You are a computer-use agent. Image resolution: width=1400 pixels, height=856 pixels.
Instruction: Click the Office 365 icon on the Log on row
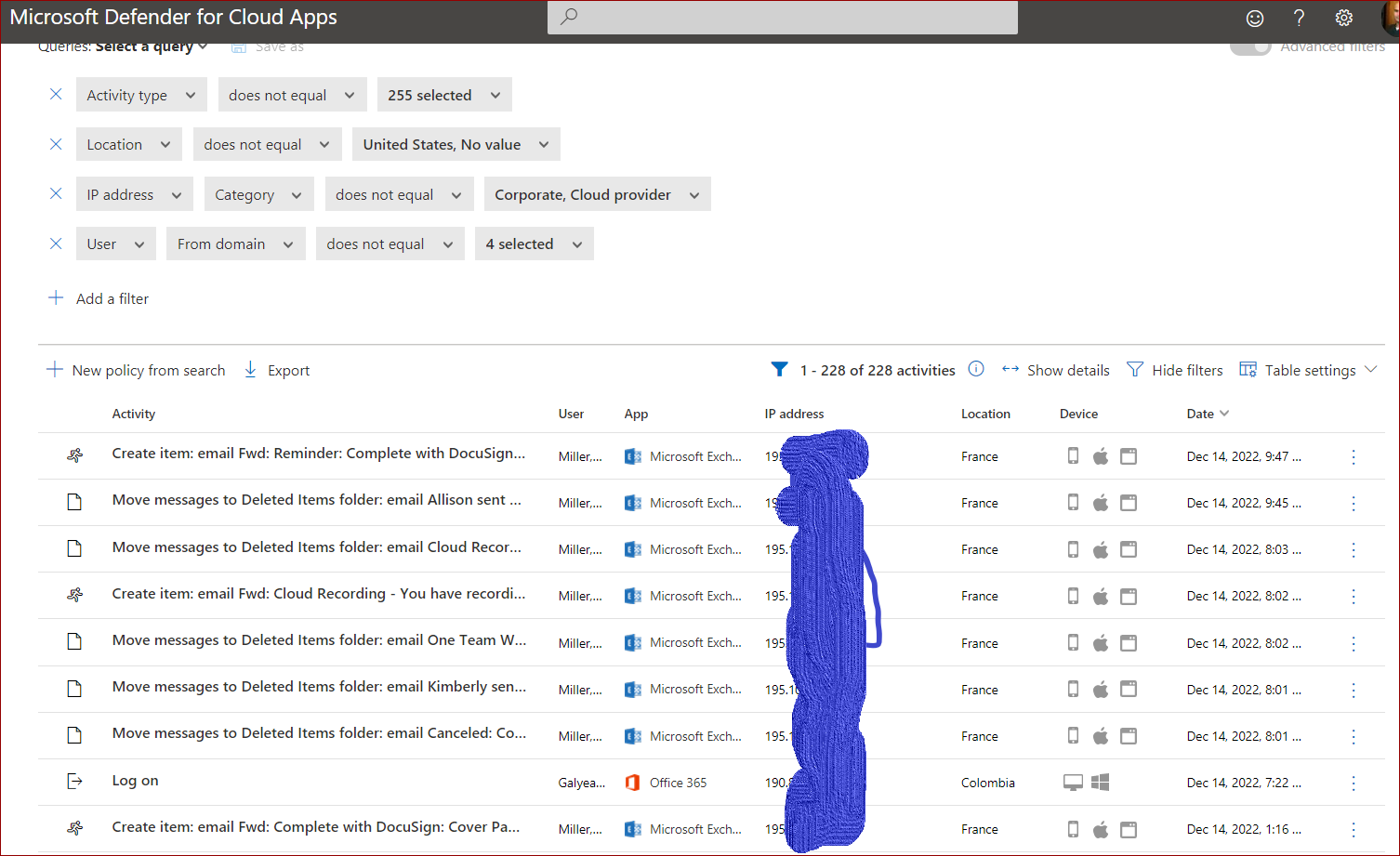coord(632,782)
